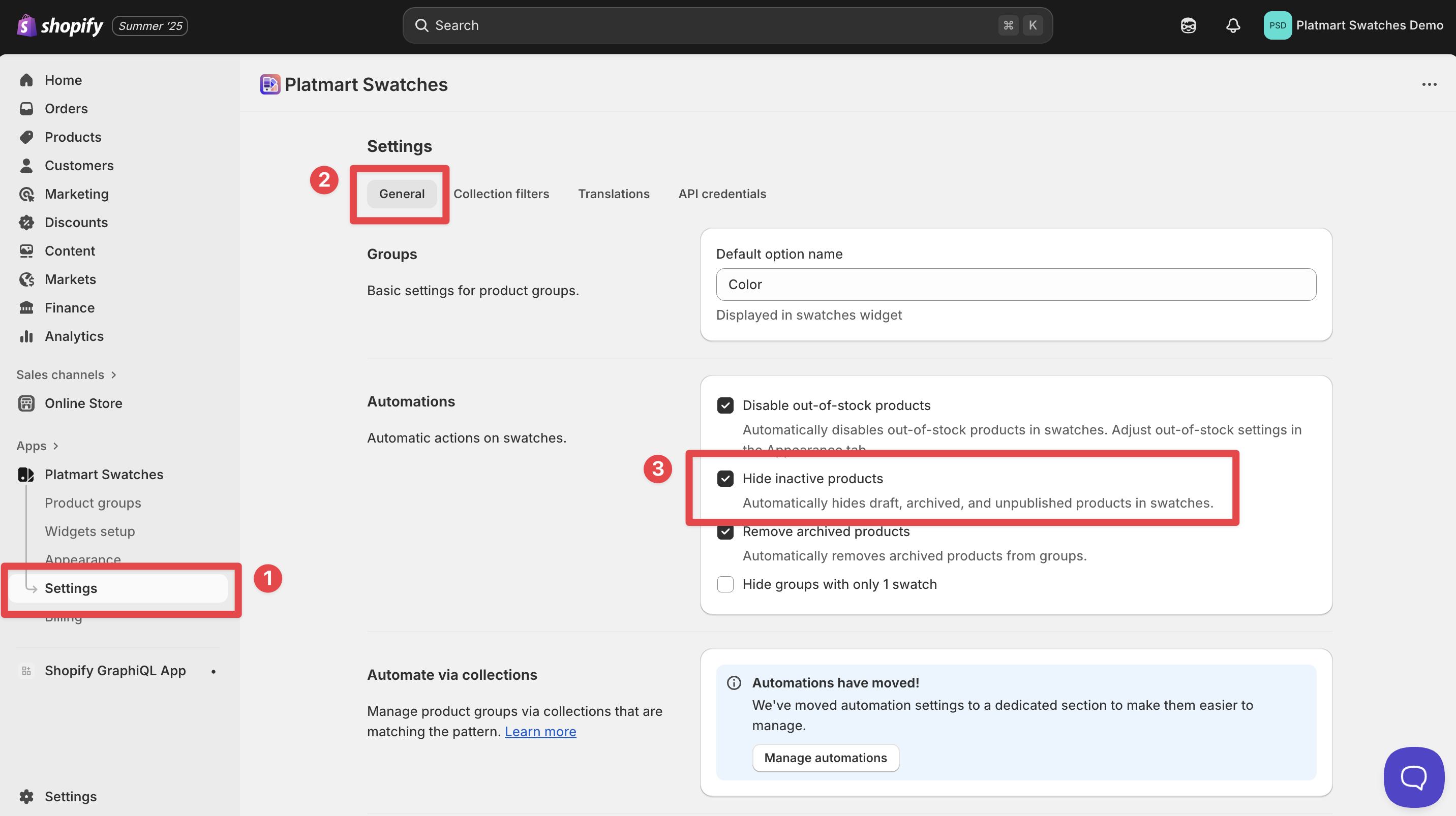Click the search magnifier icon
The image size is (1456, 816).
click(421, 25)
